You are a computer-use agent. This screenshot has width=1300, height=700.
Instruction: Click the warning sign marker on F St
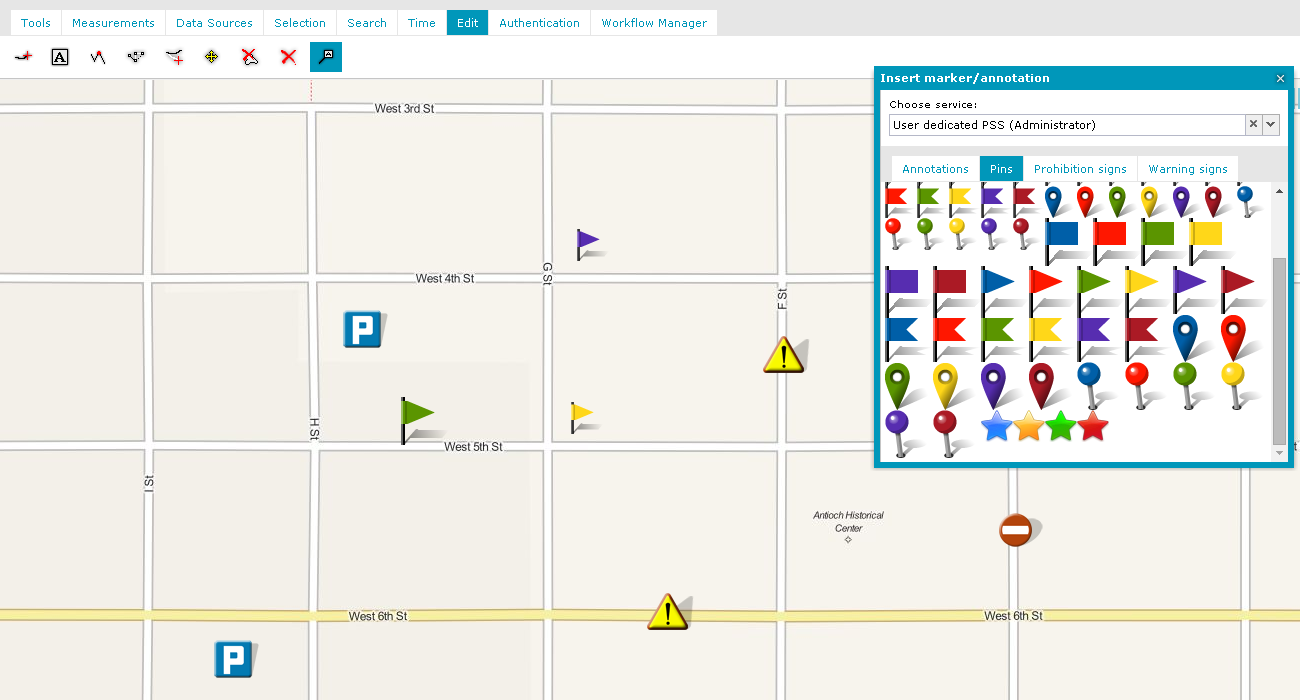784,355
